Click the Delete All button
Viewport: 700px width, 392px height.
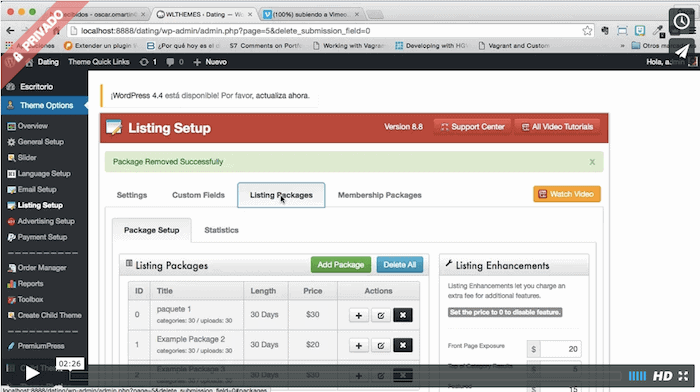click(x=400, y=265)
